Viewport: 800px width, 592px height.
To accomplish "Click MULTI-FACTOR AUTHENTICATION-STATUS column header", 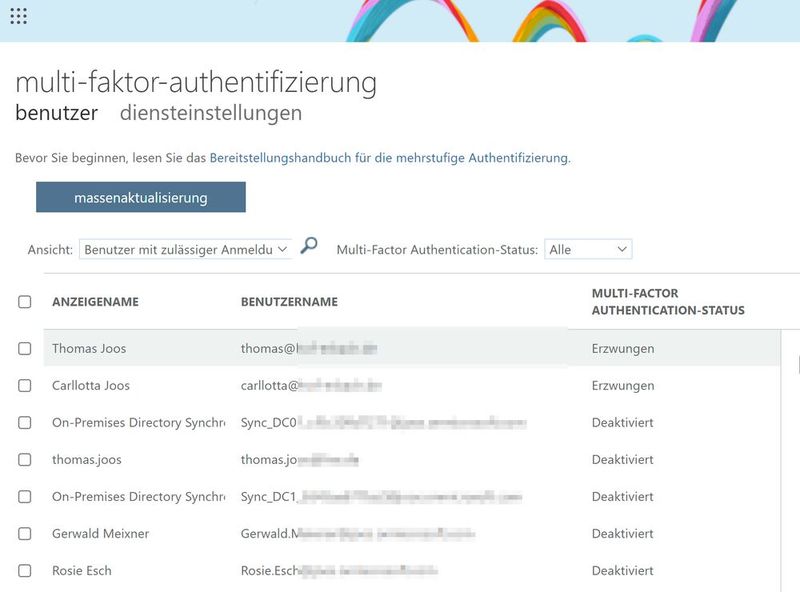I will [668, 302].
